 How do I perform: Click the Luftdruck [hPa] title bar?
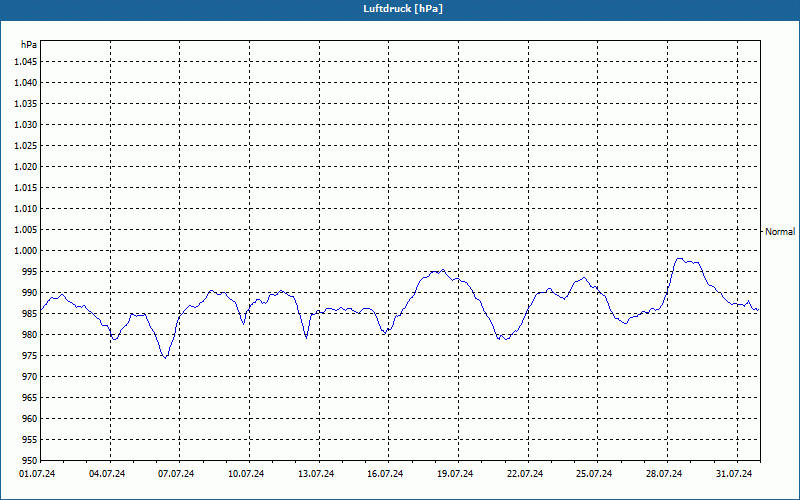(x=400, y=10)
